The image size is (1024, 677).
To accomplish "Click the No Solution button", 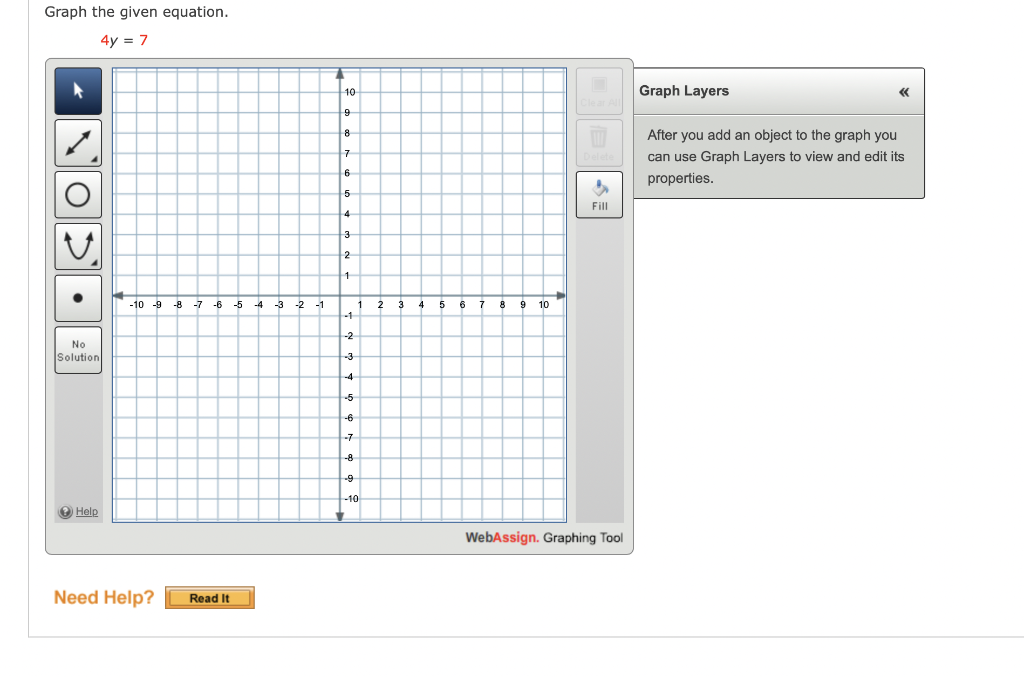I will (x=78, y=351).
